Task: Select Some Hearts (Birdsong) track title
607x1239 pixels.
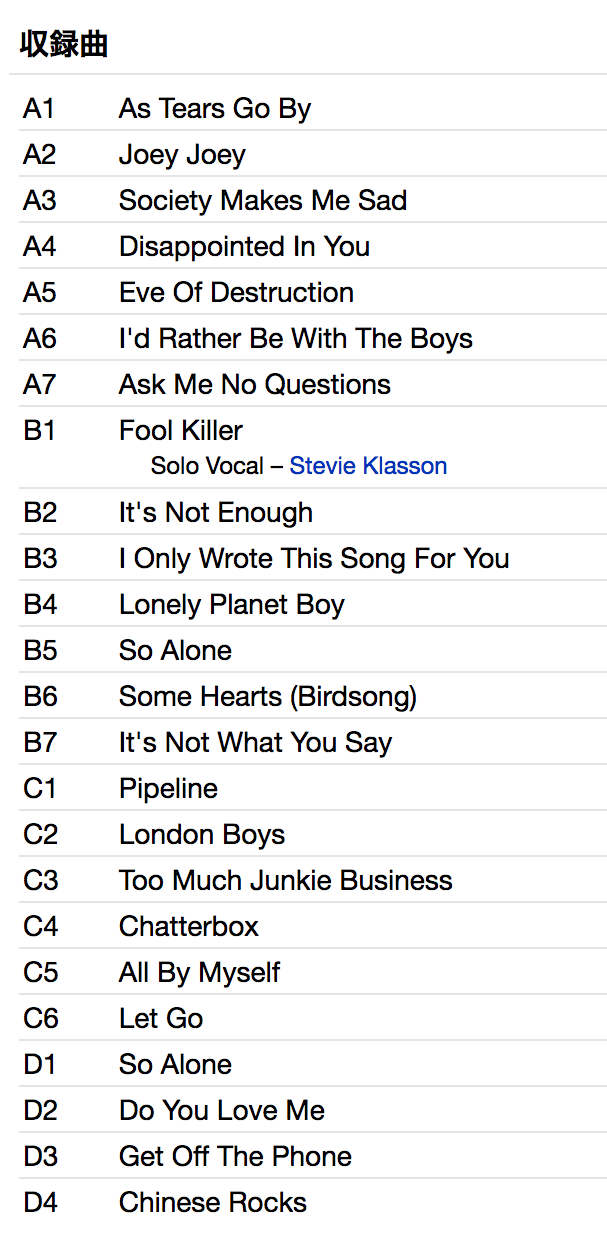Action: [x=268, y=697]
